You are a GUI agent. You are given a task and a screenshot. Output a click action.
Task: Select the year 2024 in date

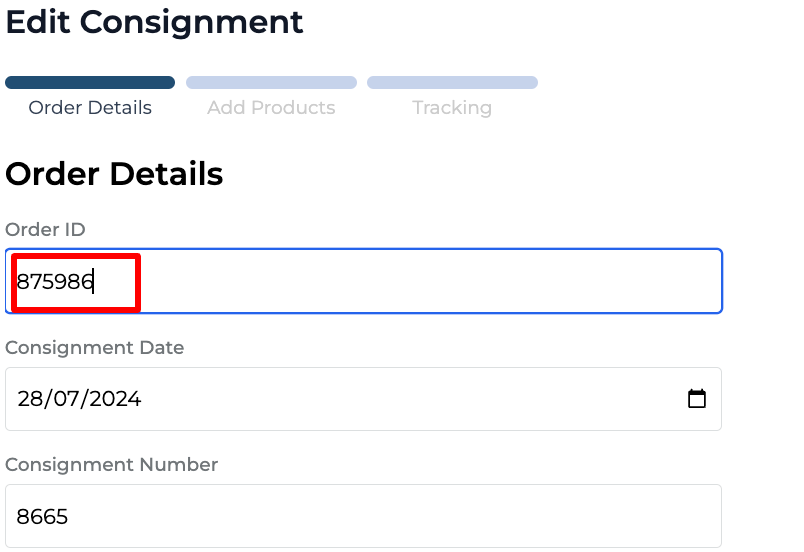pyautogui.click(x=112, y=399)
